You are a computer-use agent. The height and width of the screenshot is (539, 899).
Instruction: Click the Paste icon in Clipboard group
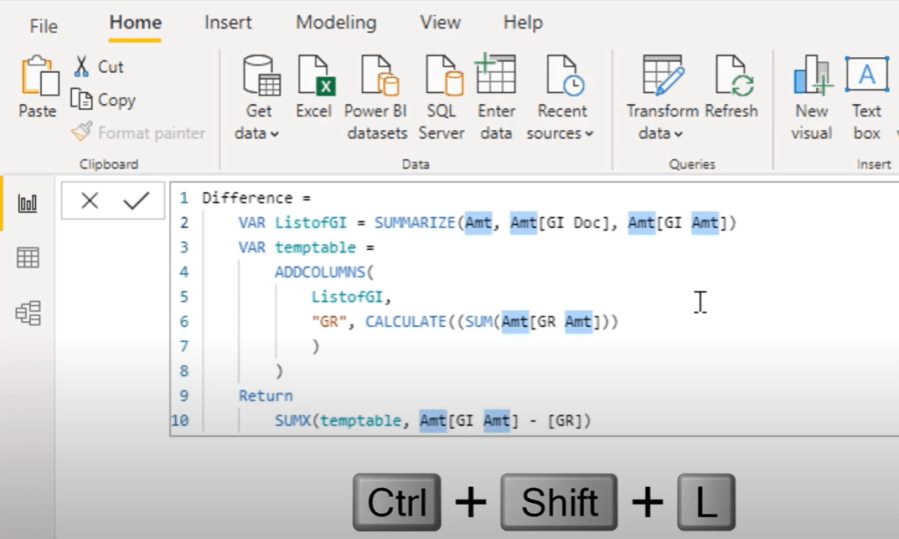[x=37, y=78]
